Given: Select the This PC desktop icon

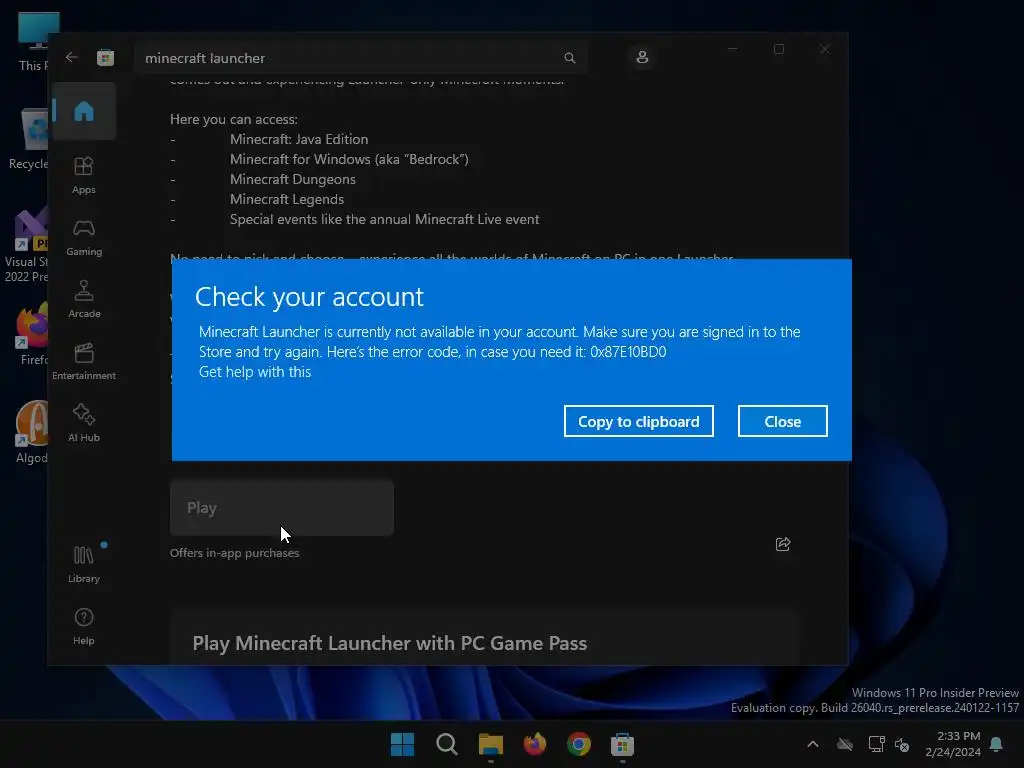Looking at the screenshot, I should tap(33, 41).
